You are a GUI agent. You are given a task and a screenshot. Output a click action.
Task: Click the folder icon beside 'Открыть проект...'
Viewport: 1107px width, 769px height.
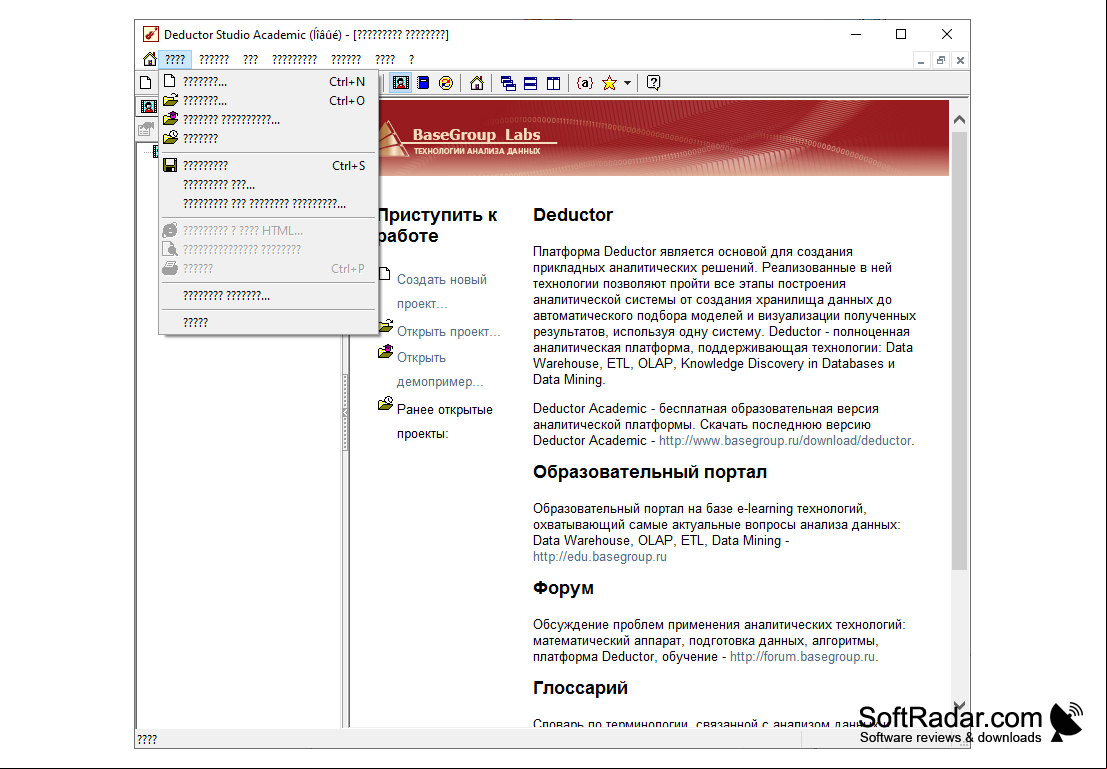(385, 326)
